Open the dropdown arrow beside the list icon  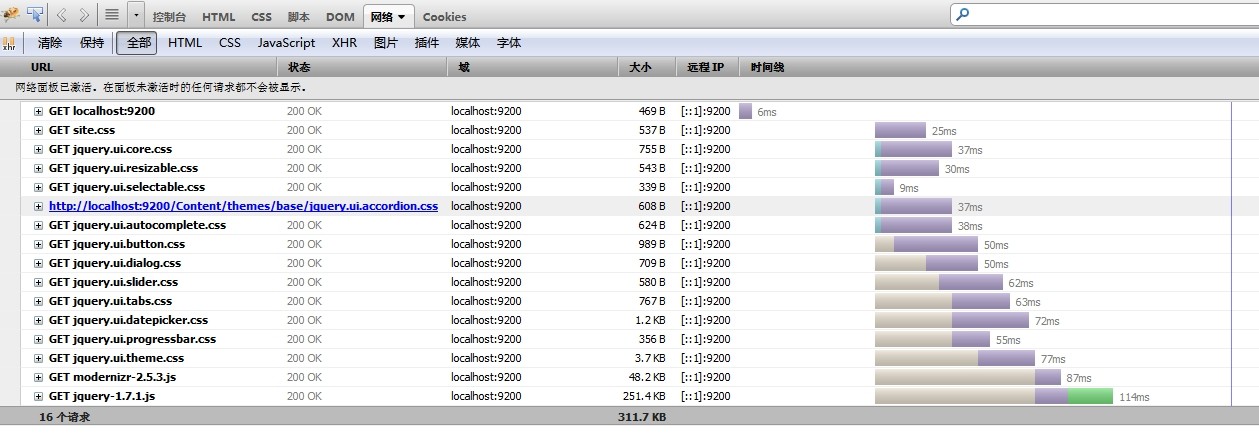[x=136, y=15]
